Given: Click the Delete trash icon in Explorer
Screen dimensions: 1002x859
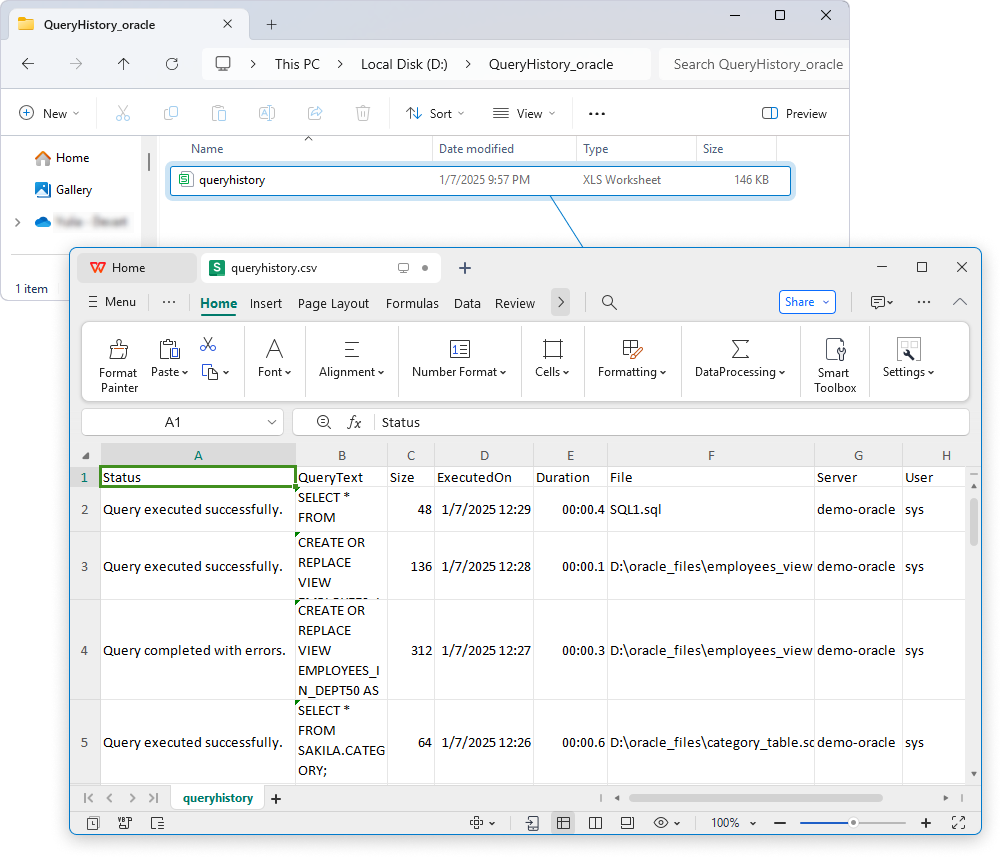Looking at the screenshot, I should [x=362, y=113].
